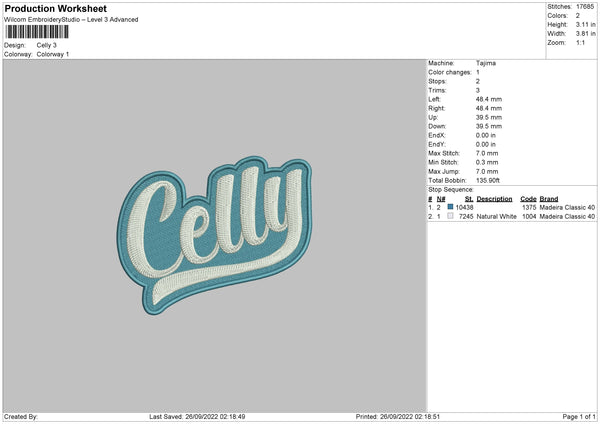Click thread code '1375'
600x424 pixels.
(529, 207)
